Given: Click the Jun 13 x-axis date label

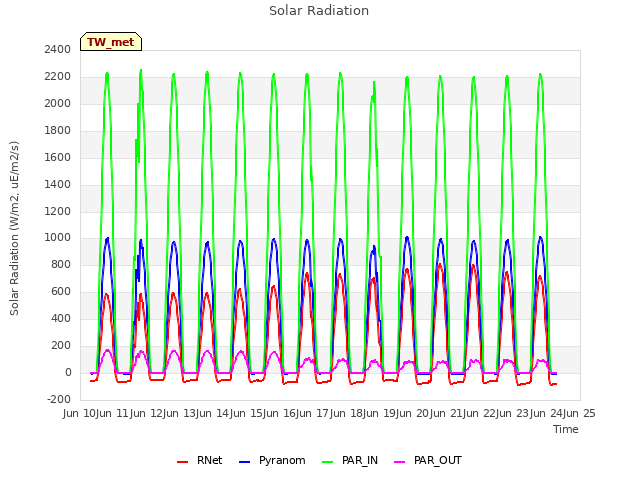Looking at the screenshot, I should 180,413.
